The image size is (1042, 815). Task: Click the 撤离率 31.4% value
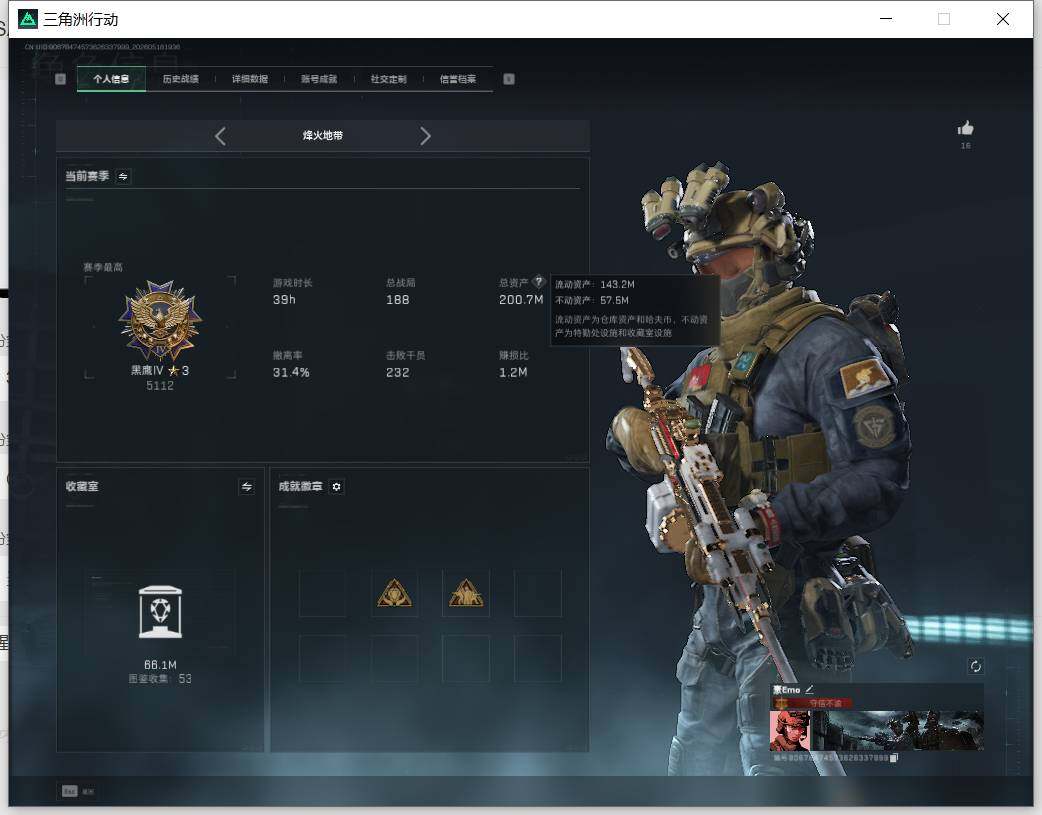[291, 372]
